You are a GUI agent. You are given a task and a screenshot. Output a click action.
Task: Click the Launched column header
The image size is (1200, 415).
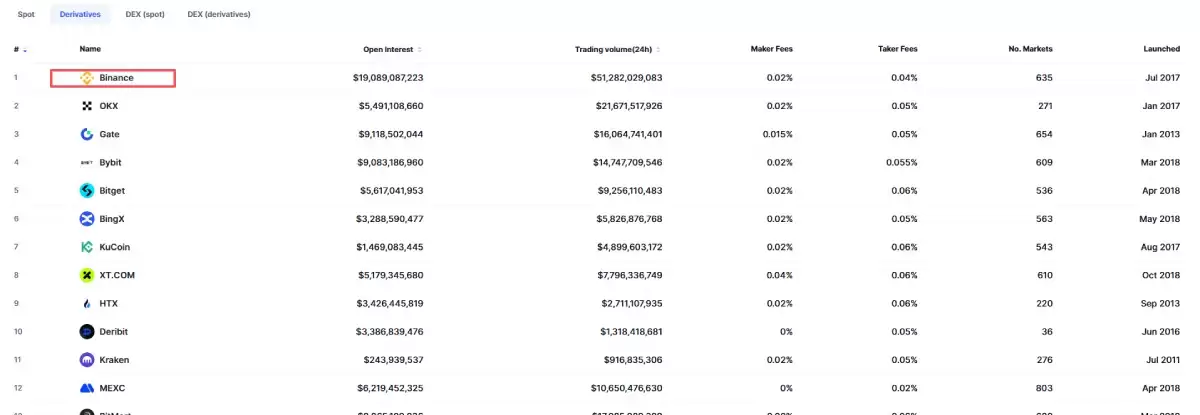[1162, 49]
